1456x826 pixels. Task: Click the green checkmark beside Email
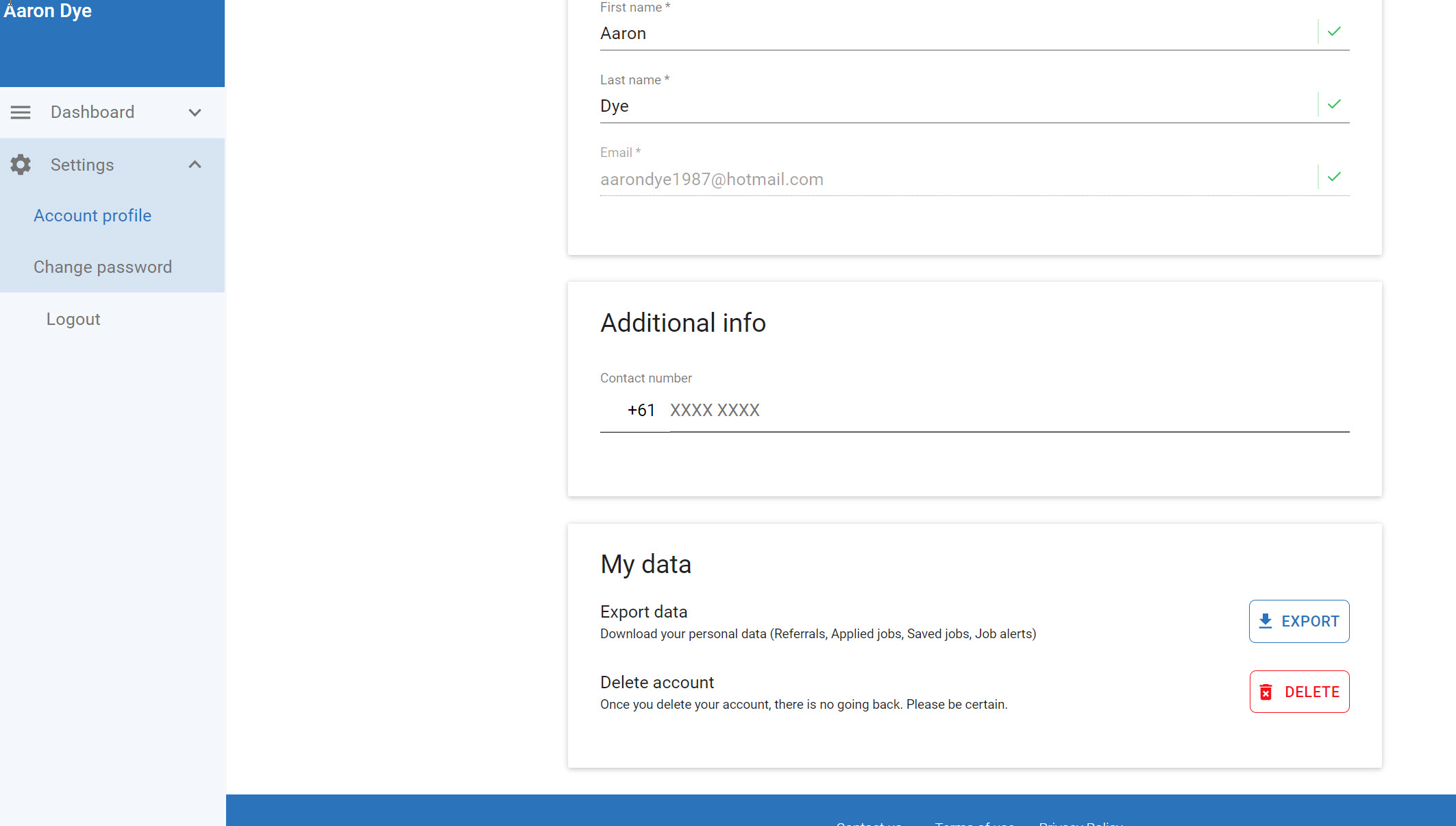pos(1334,177)
